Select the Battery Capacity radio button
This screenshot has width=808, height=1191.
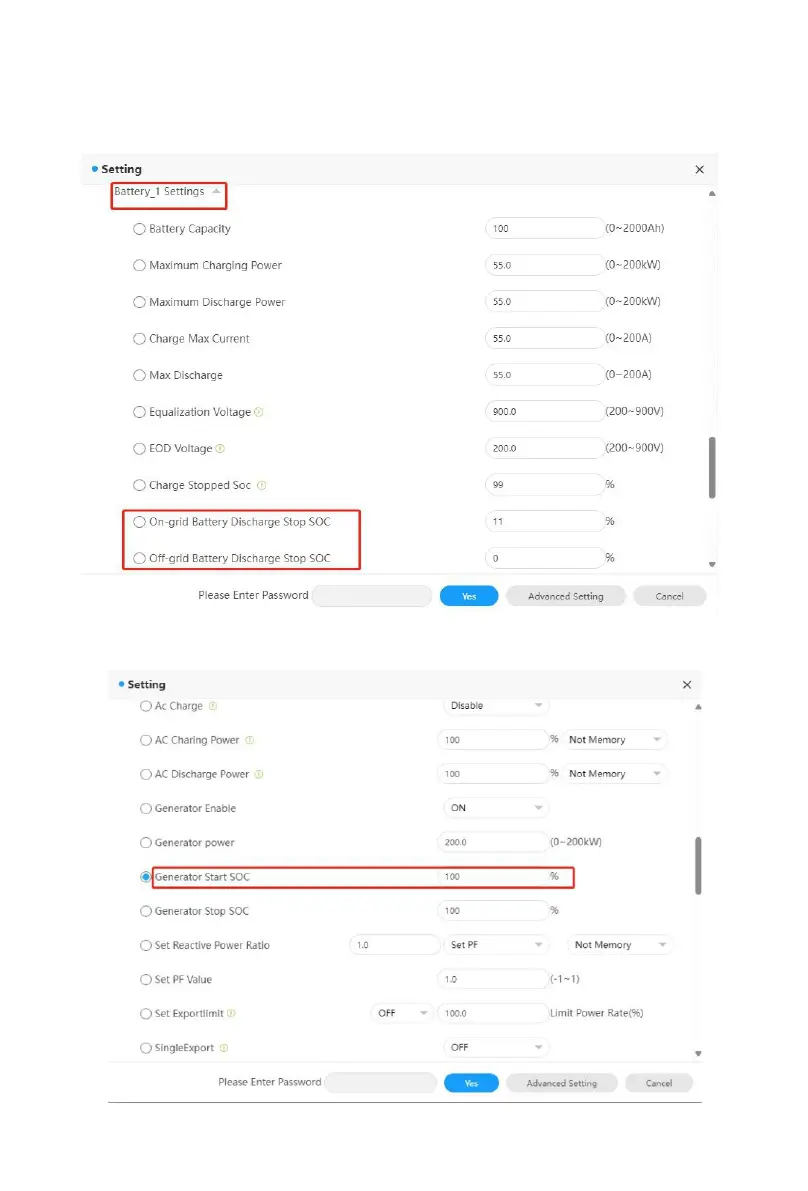click(140, 229)
